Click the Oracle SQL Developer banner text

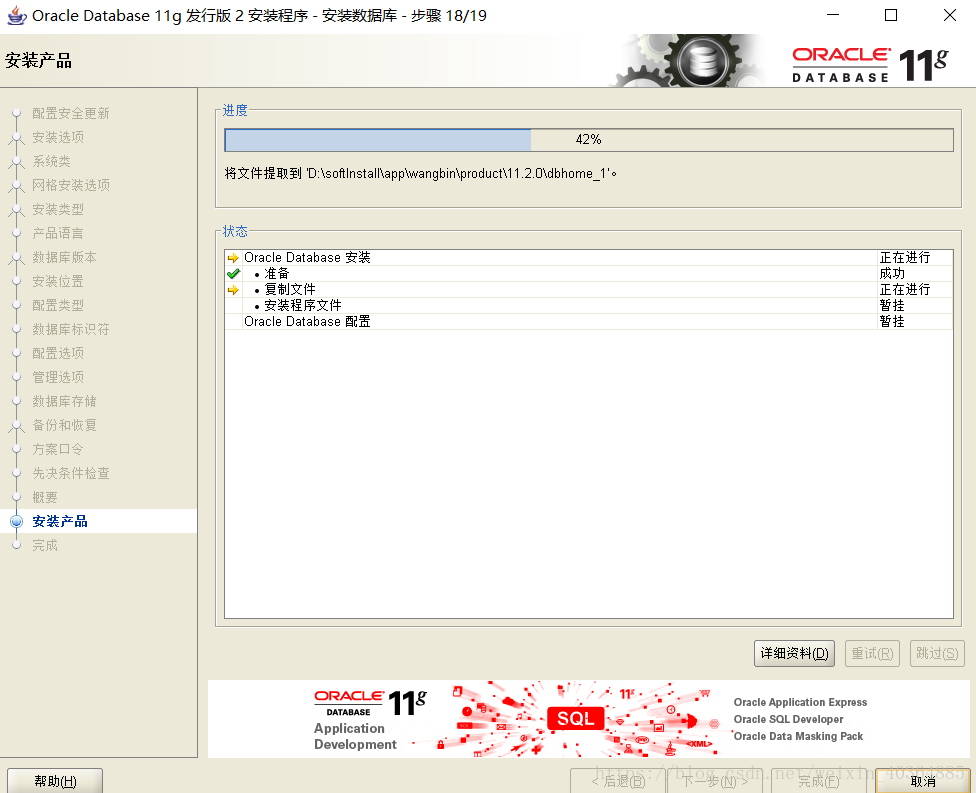[x=788, y=719]
